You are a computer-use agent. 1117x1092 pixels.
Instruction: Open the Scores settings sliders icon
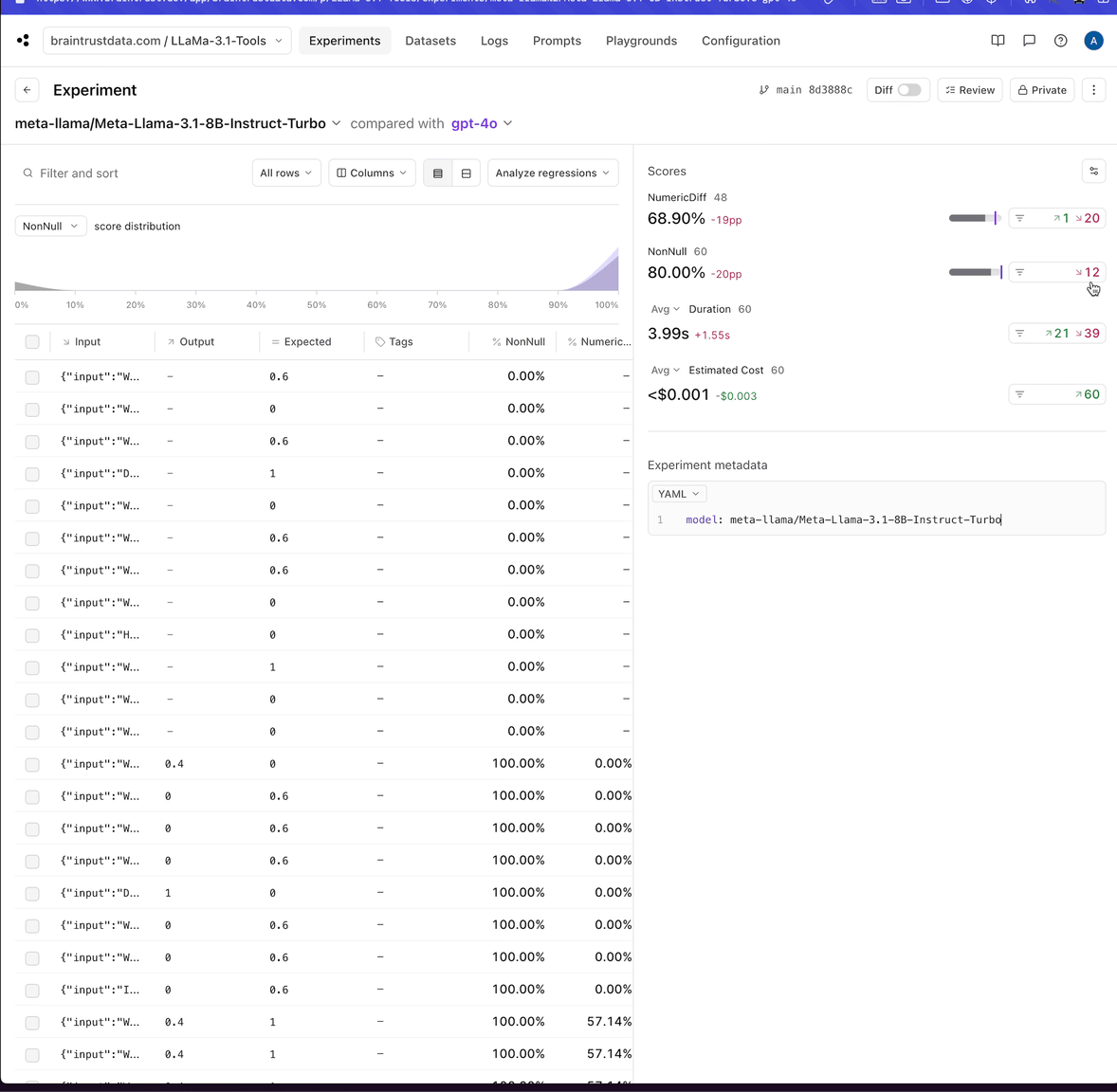(x=1093, y=172)
